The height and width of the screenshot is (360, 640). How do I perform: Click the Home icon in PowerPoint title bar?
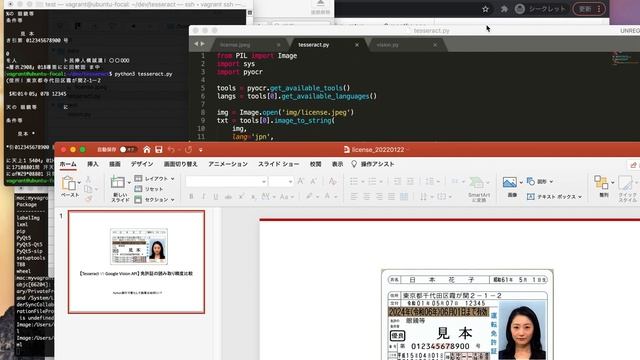[x=147, y=150]
